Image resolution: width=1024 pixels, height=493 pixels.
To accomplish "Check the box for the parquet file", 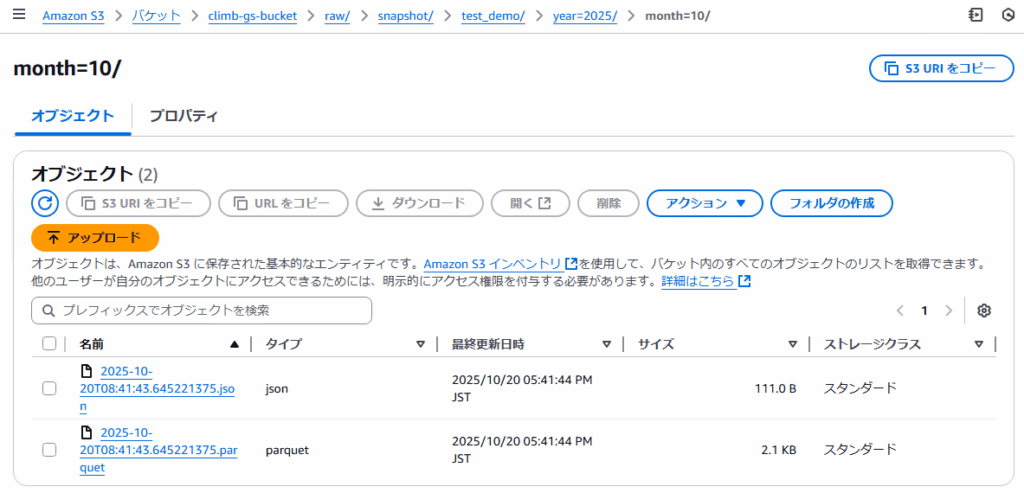I will tap(49, 450).
